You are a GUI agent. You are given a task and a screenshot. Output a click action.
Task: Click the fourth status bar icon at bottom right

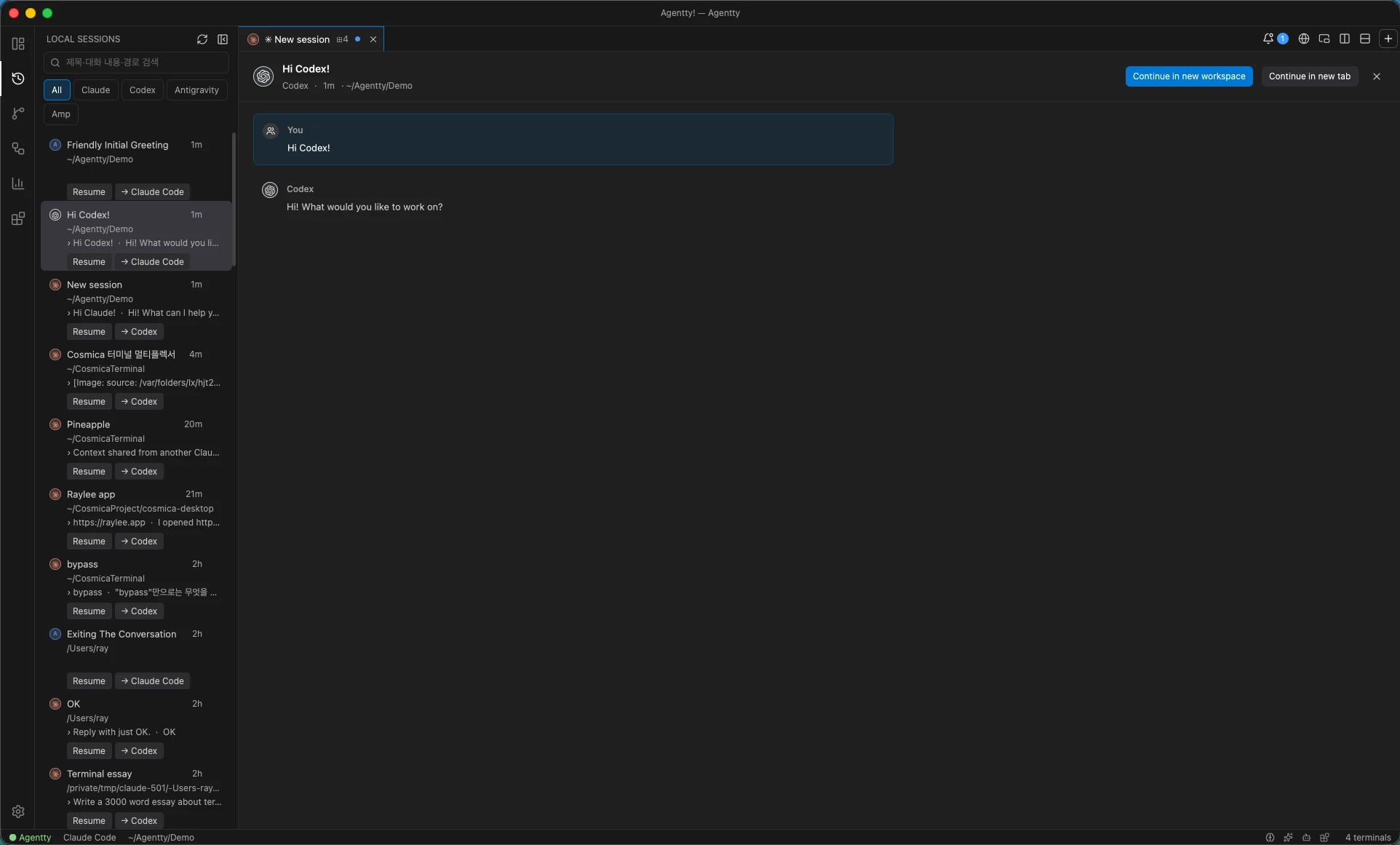tap(1324, 838)
